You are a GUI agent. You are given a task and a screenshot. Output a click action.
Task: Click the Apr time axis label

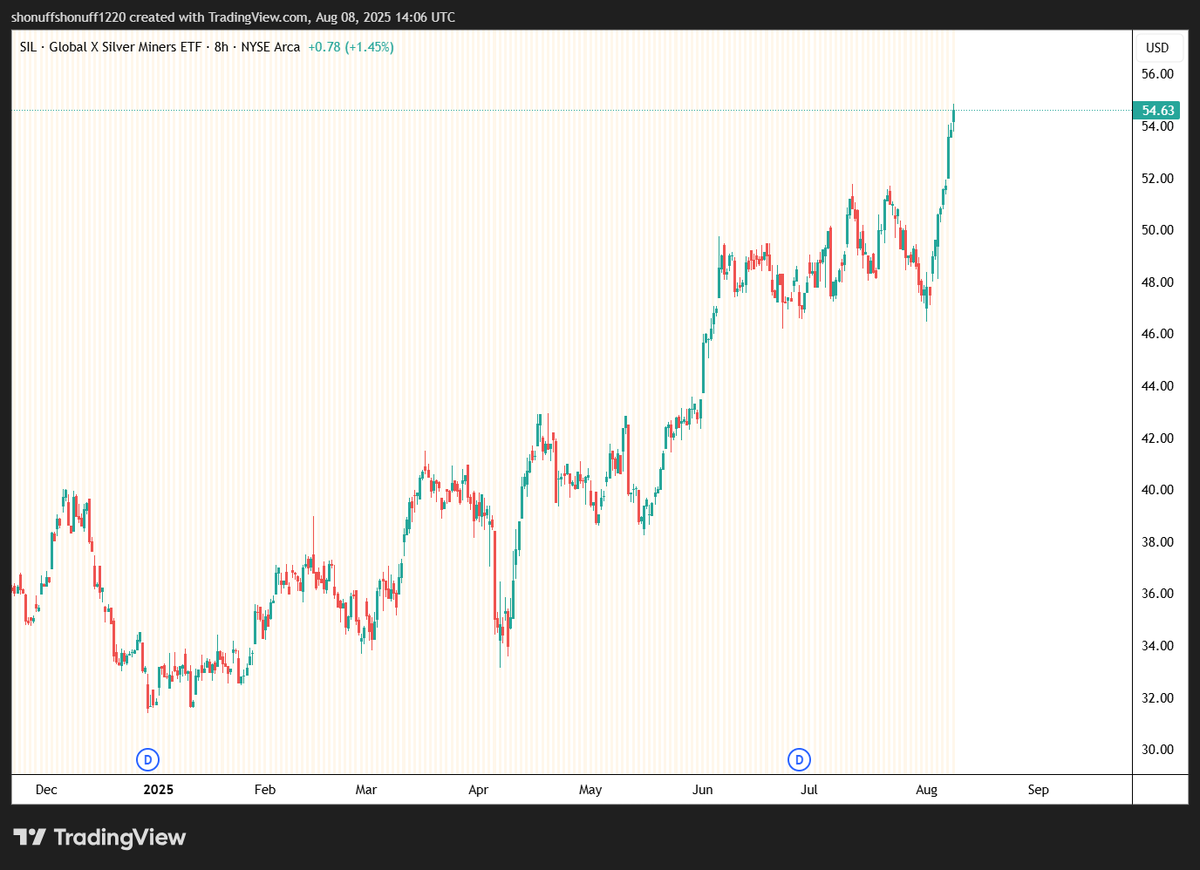click(478, 790)
